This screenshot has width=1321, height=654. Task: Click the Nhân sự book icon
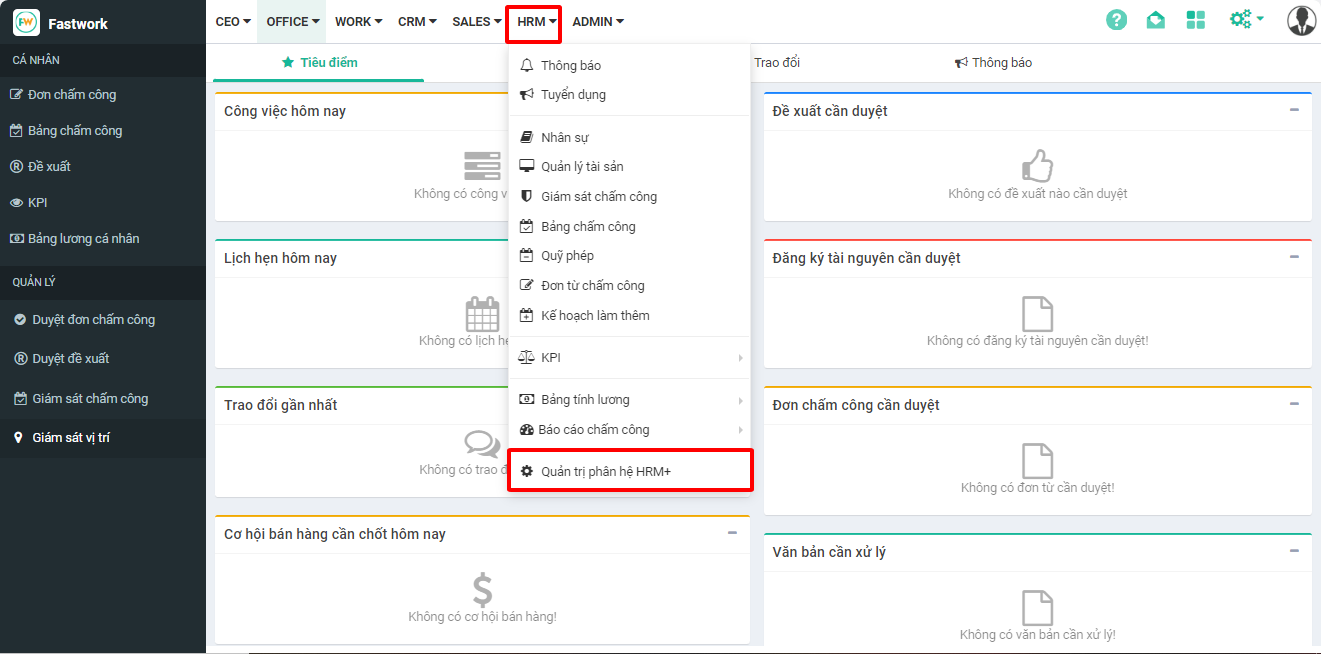527,137
